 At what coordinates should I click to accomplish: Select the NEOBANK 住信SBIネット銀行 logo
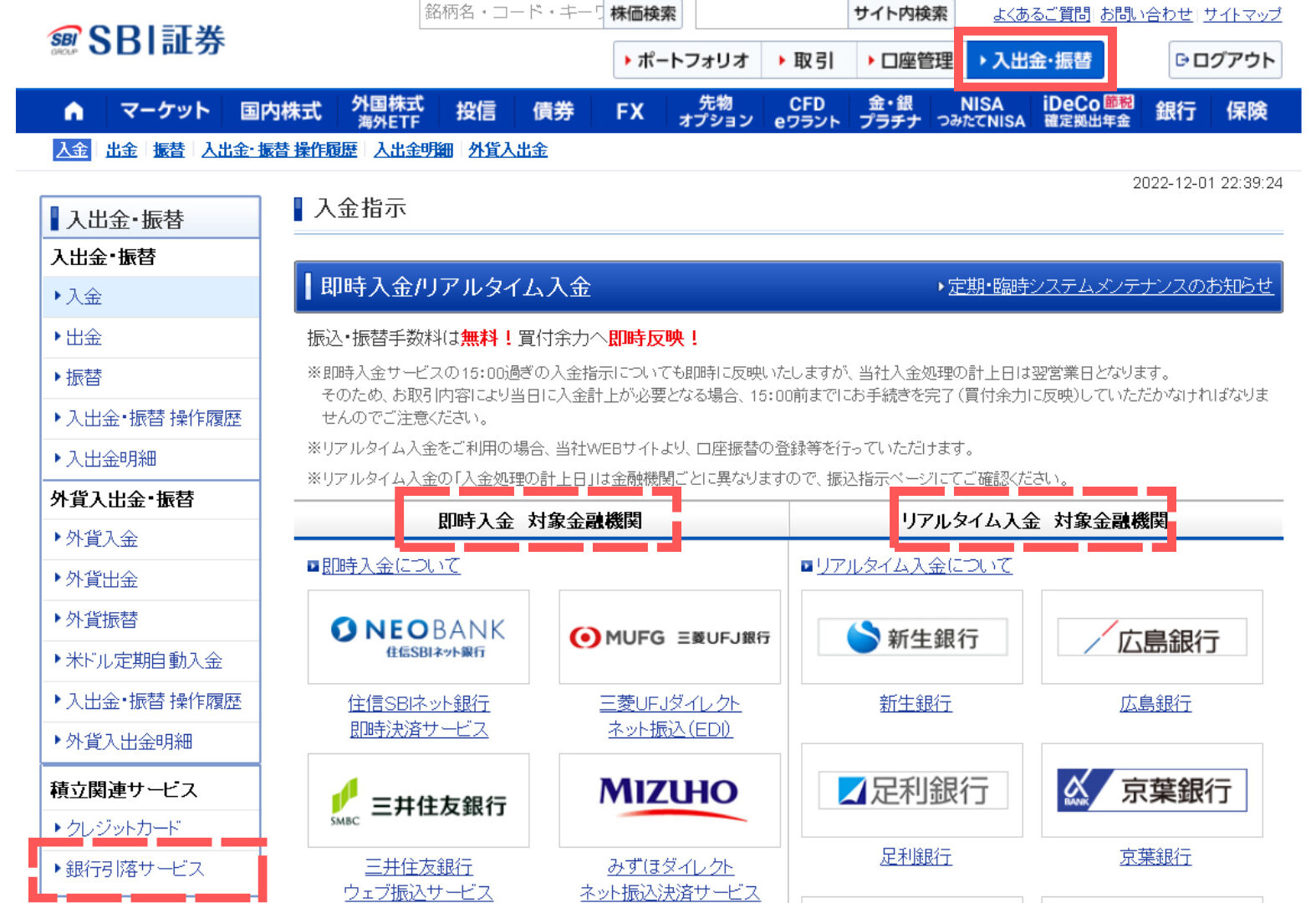[418, 637]
